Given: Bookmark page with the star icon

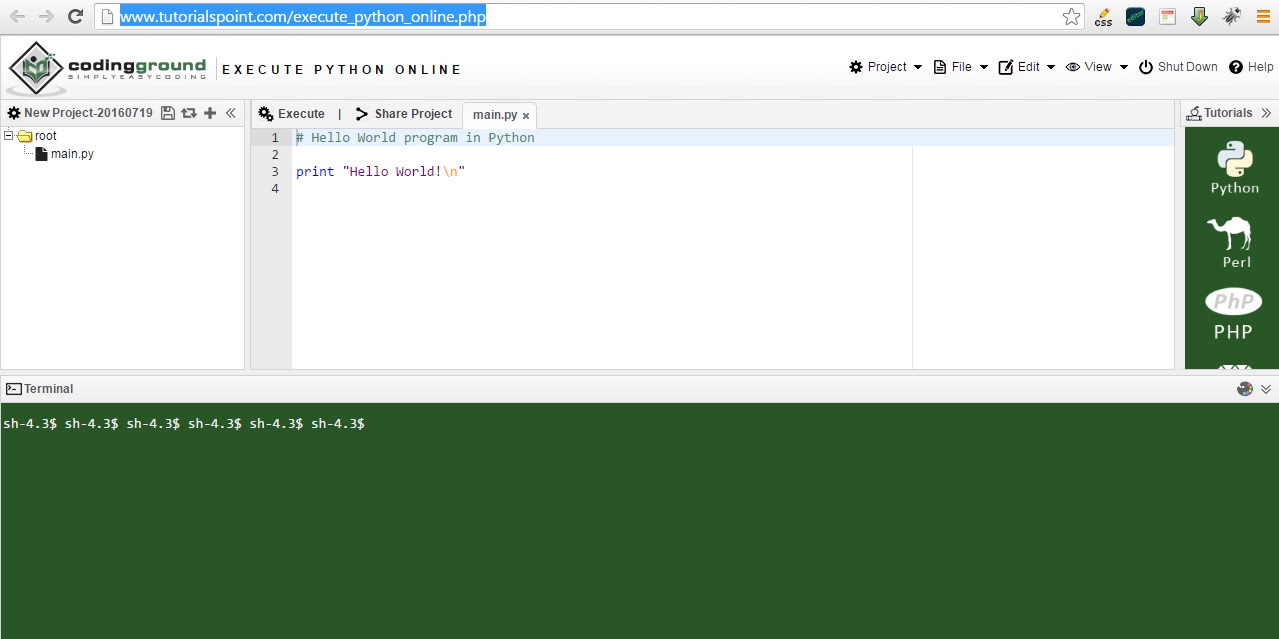Looking at the screenshot, I should click(x=1071, y=16).
